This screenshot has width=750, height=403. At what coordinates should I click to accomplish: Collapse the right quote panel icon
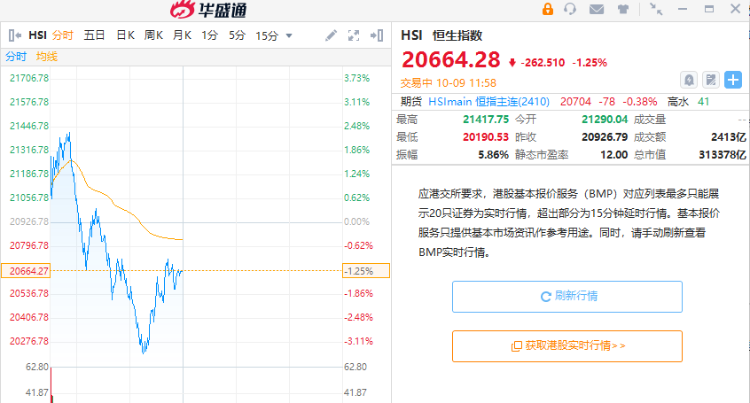pos(376,35)
